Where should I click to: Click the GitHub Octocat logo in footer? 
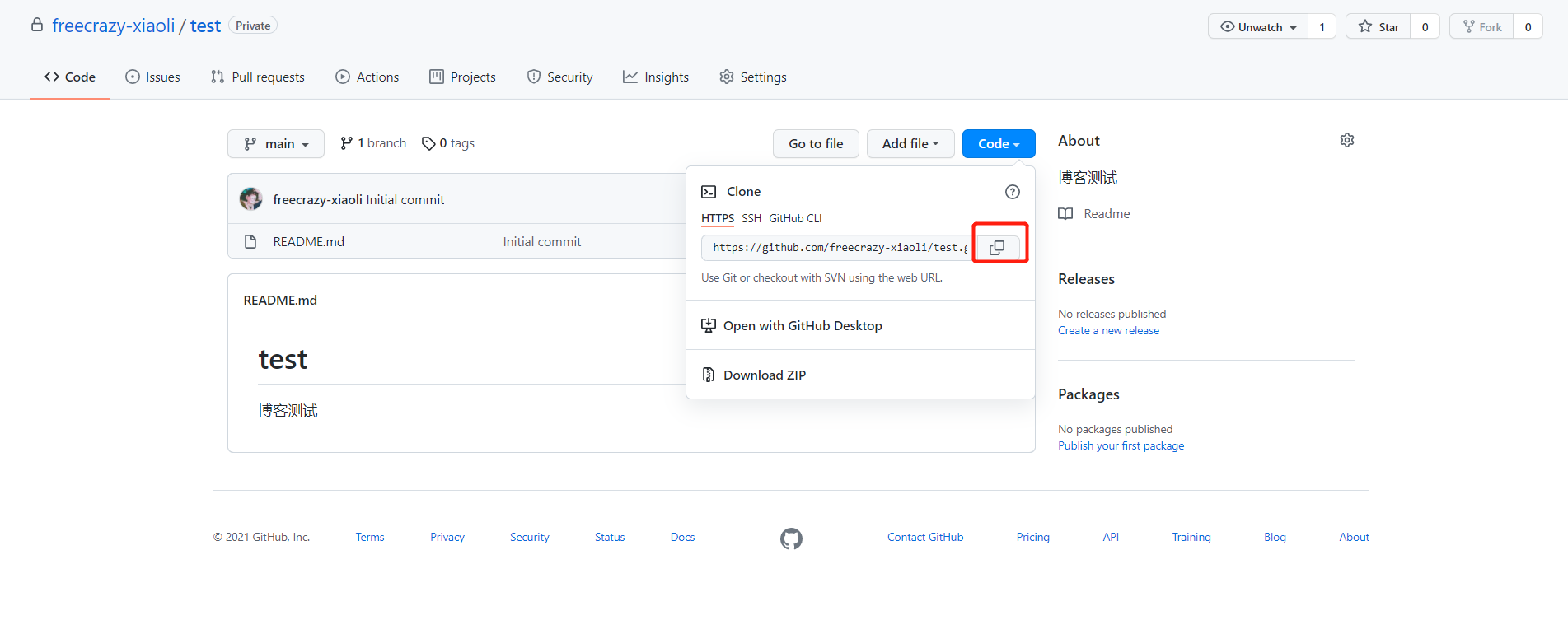(791, 538)
